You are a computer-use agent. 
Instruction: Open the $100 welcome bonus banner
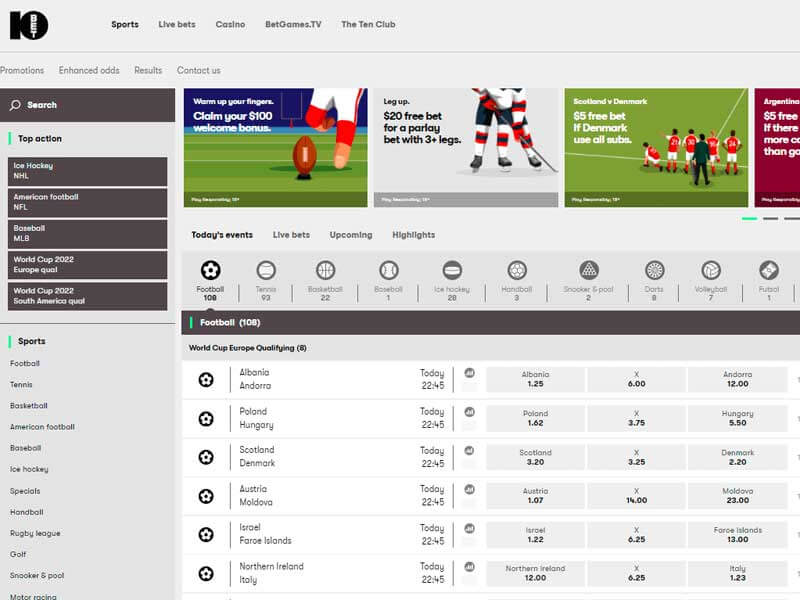(x=276, y=148)
